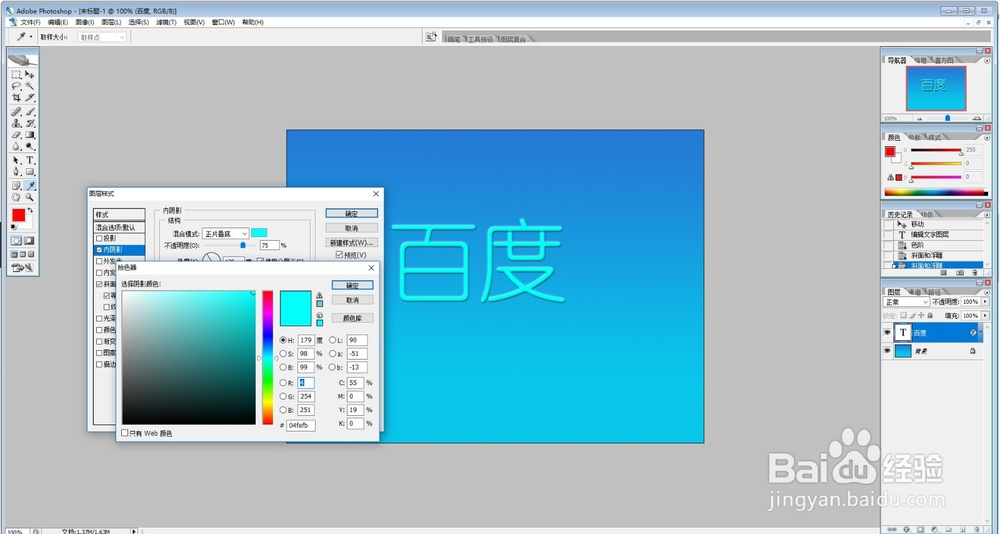Select the Rectangle shape tool

click(29, 172)
